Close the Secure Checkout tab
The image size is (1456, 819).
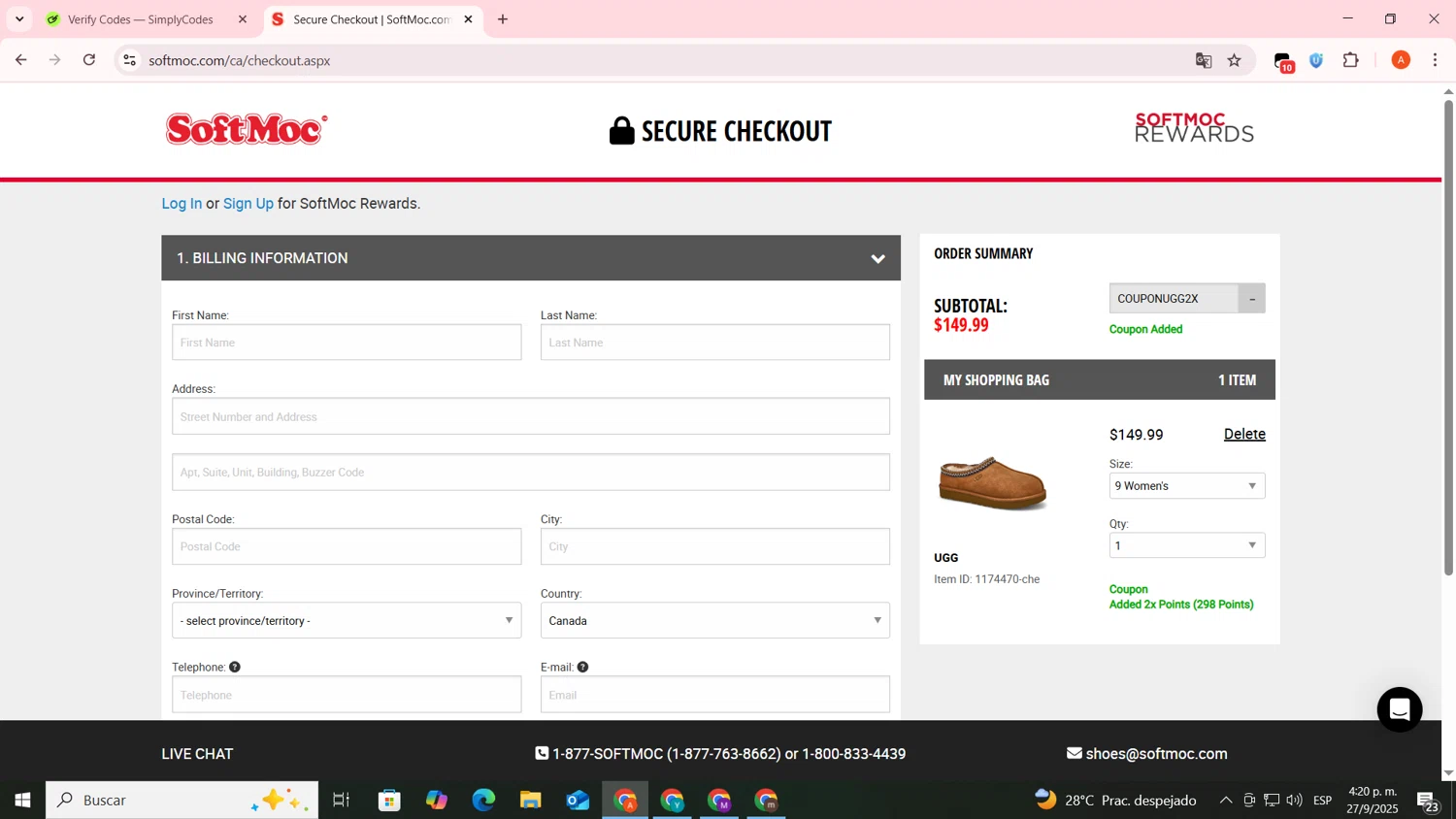click(468, 18)
